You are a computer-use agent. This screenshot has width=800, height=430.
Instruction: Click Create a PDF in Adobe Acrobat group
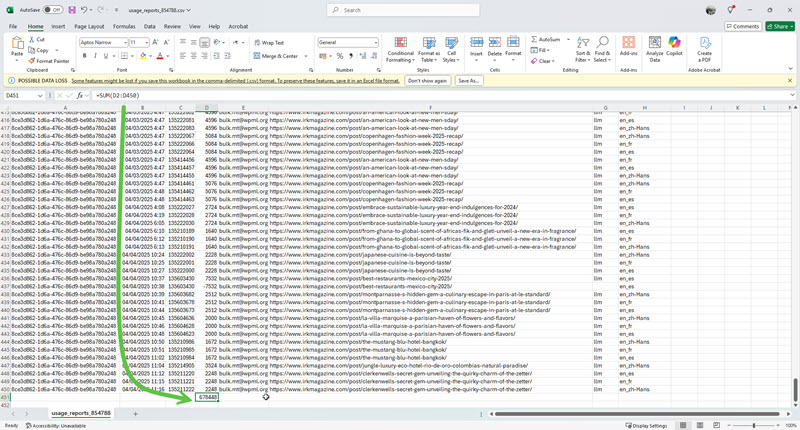click(705, 49)
